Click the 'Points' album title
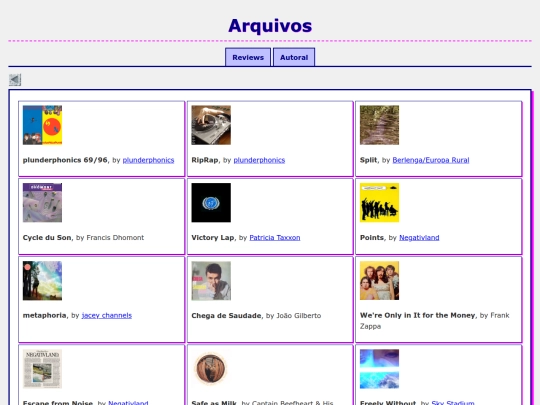Viewport: 540px width, 405px height. click(x=372, y=238)
